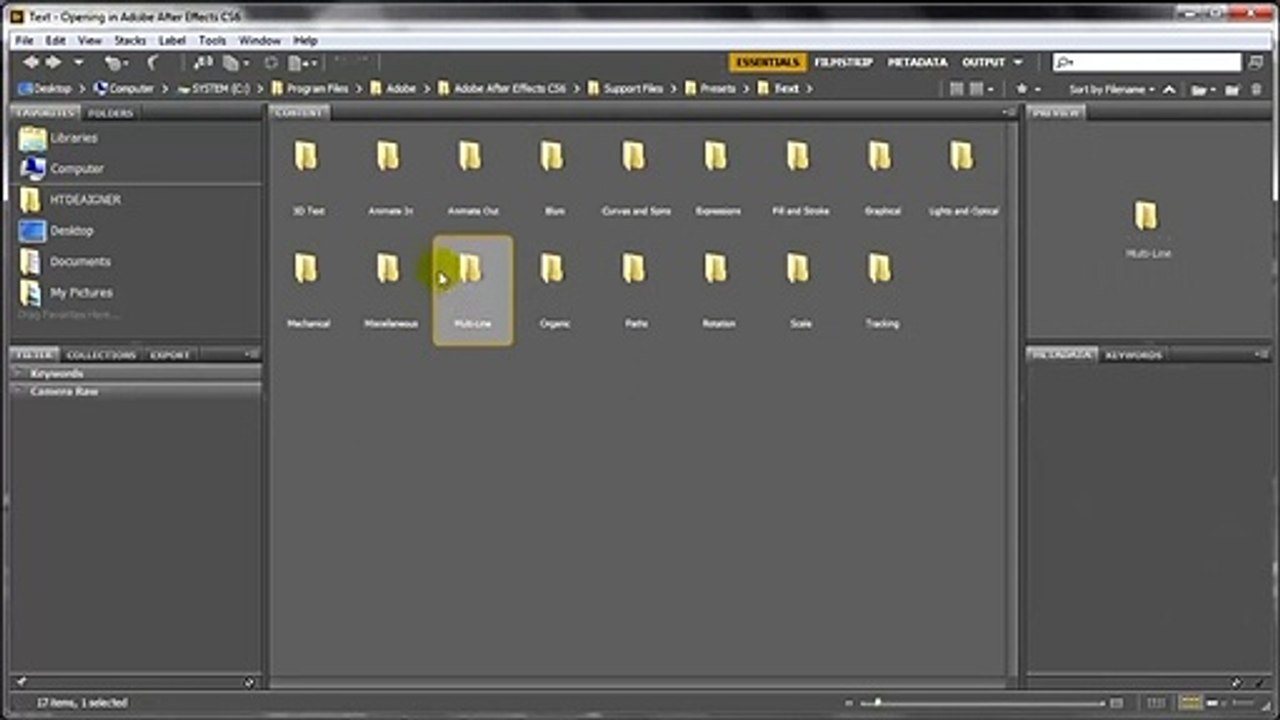Click the open in Camera Raw icon
Viewport: 1280px width, 720px height.
(x=271, y=63)
